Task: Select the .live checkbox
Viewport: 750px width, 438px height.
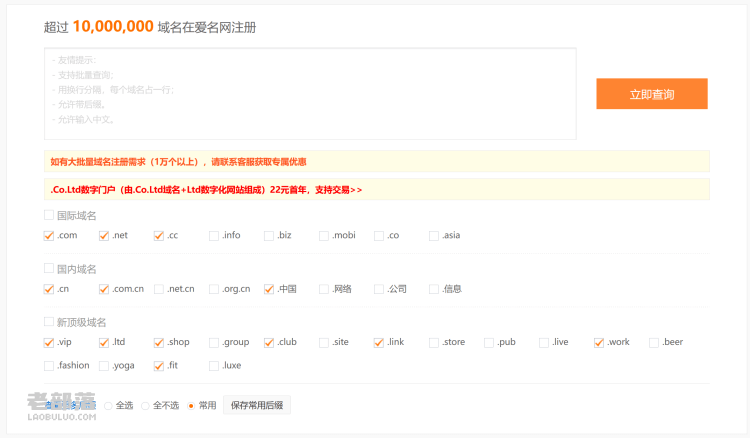Action: coord(544,342)
